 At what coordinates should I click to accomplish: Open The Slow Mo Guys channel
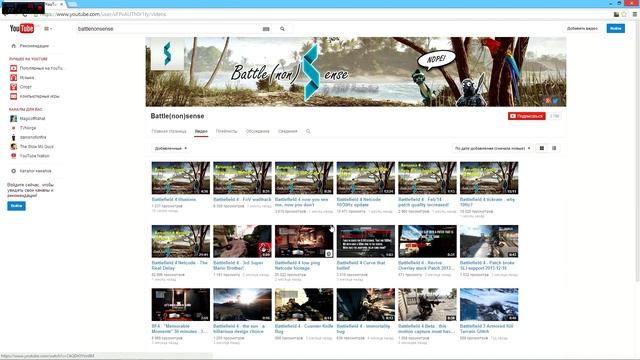[36, 147]
